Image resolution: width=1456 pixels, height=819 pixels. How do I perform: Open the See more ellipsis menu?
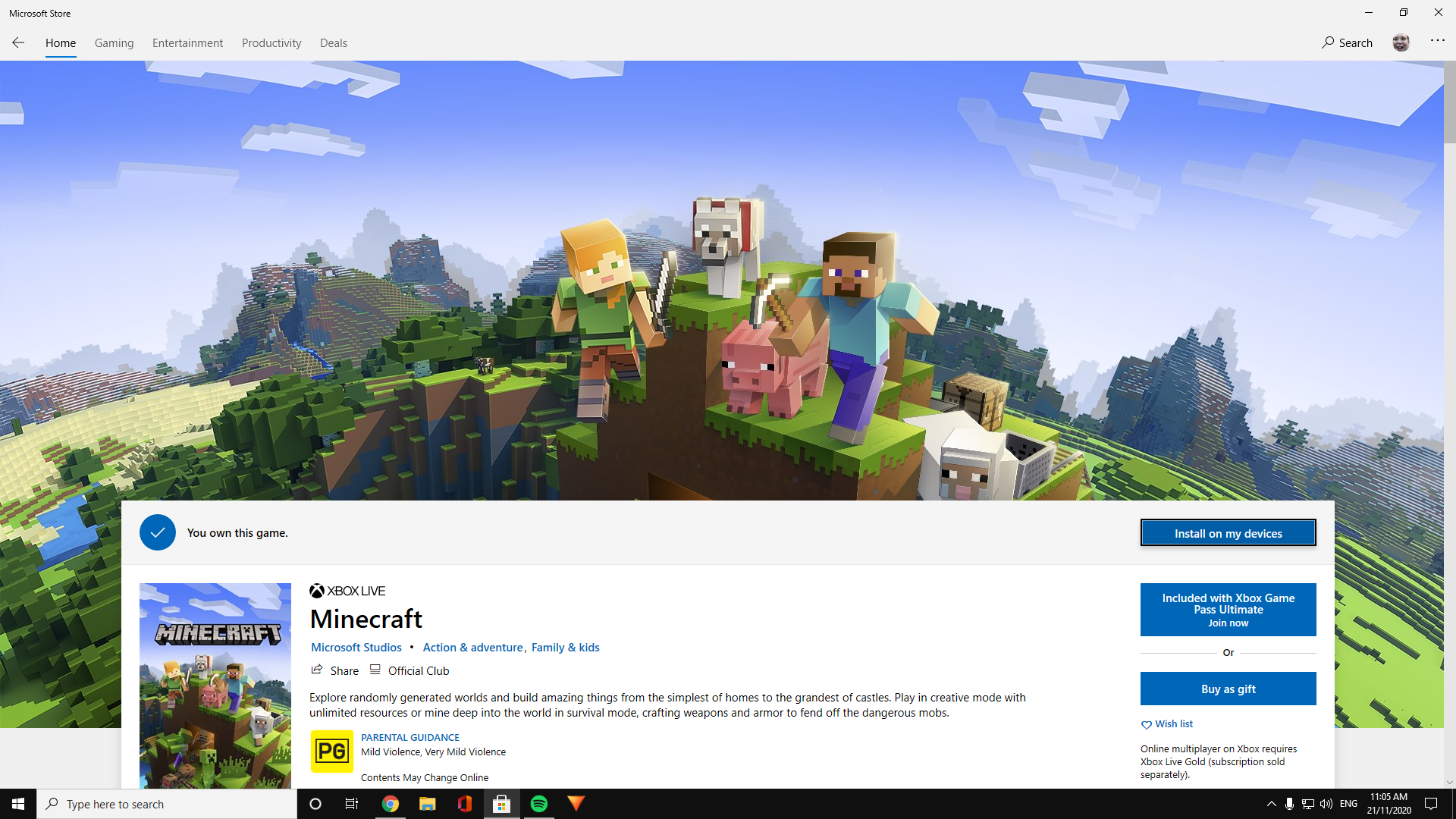coord(1437,41)
